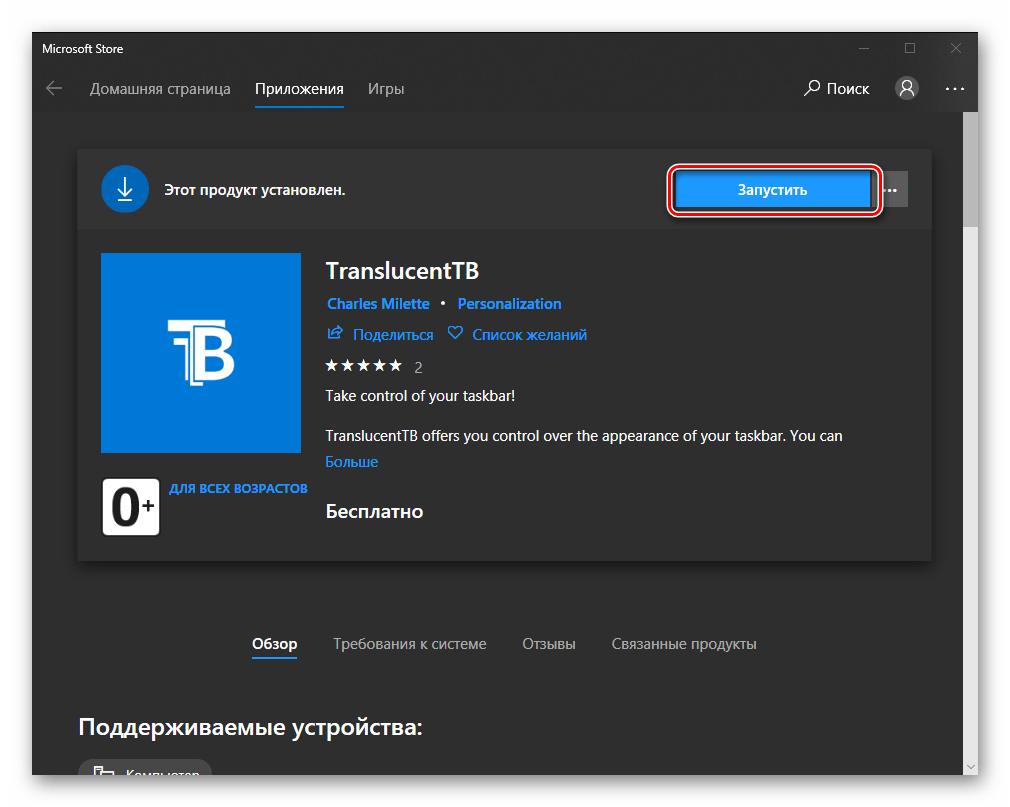Minimize the Microsoft Store window
The width and height of the screenshot is (1010, 807).
864,48
